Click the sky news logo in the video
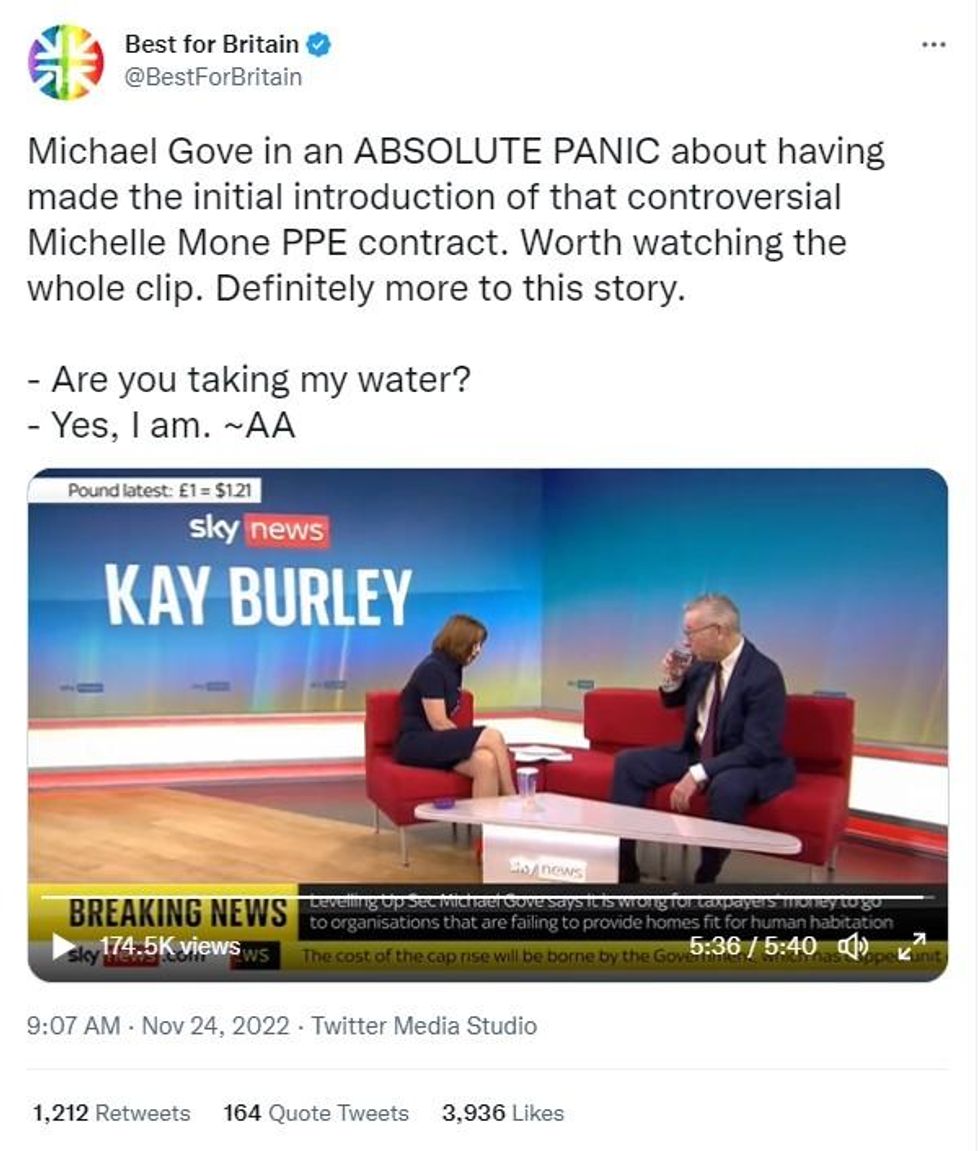 point(258,529)
